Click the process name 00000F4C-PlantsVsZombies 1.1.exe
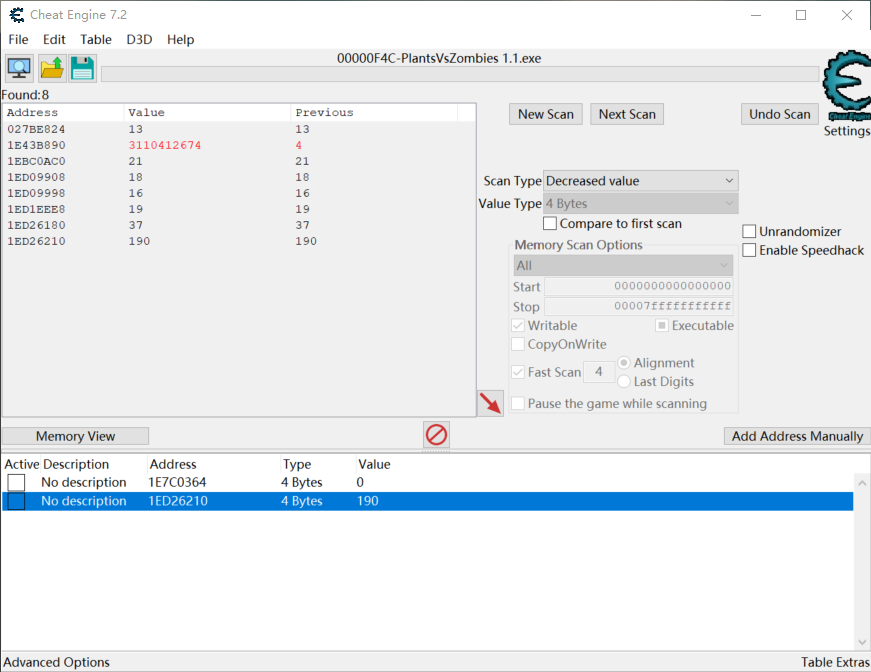This screenshot has width=871, height=672. tap(439, 58)
